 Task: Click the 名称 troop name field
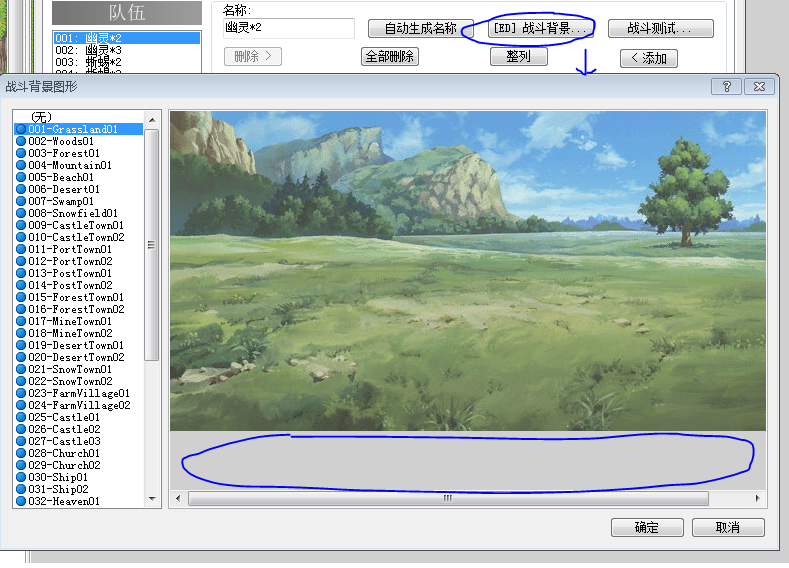click(289, 28)
